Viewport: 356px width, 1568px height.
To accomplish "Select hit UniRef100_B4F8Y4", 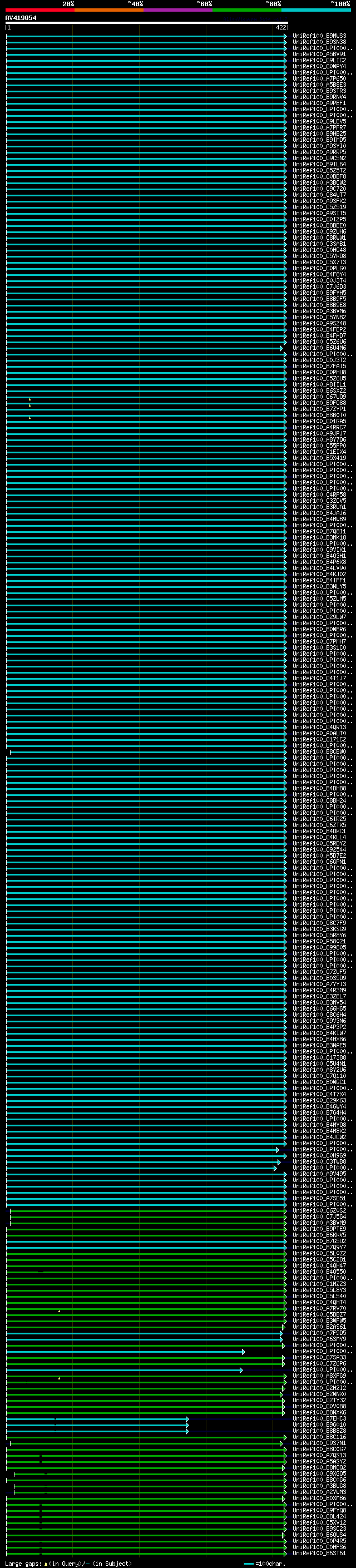I will [x=319, y=275].
